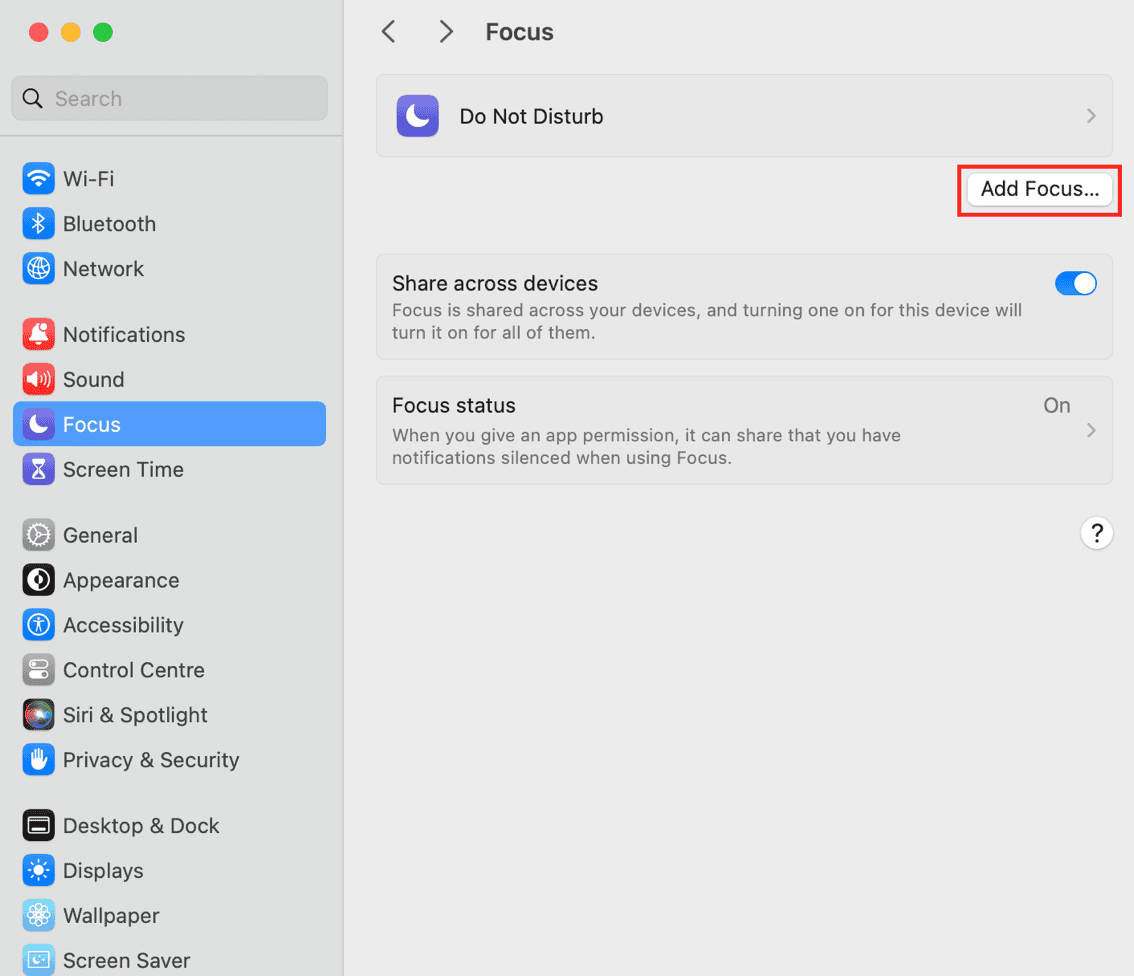Click the Add Focus... button
Viewport: 1134px width, 976px height.
[x=1039, y=189]
